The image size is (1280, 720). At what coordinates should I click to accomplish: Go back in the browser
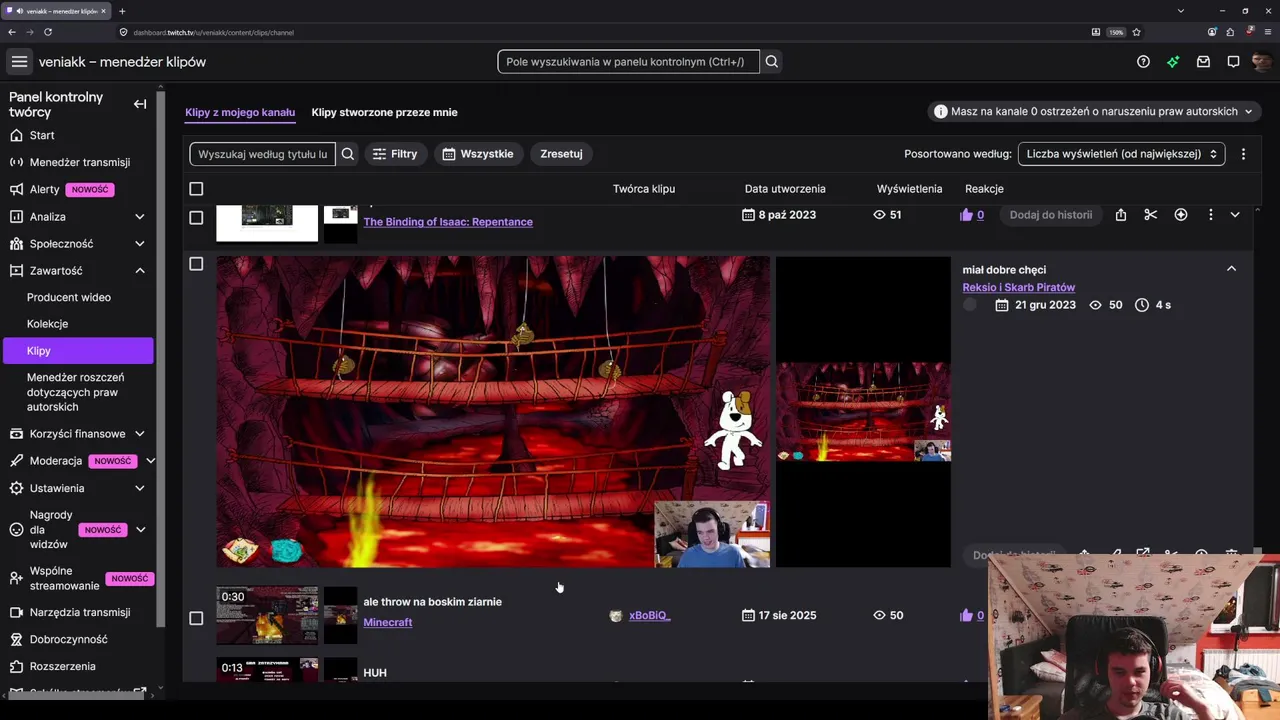click(x=12, y=32)
